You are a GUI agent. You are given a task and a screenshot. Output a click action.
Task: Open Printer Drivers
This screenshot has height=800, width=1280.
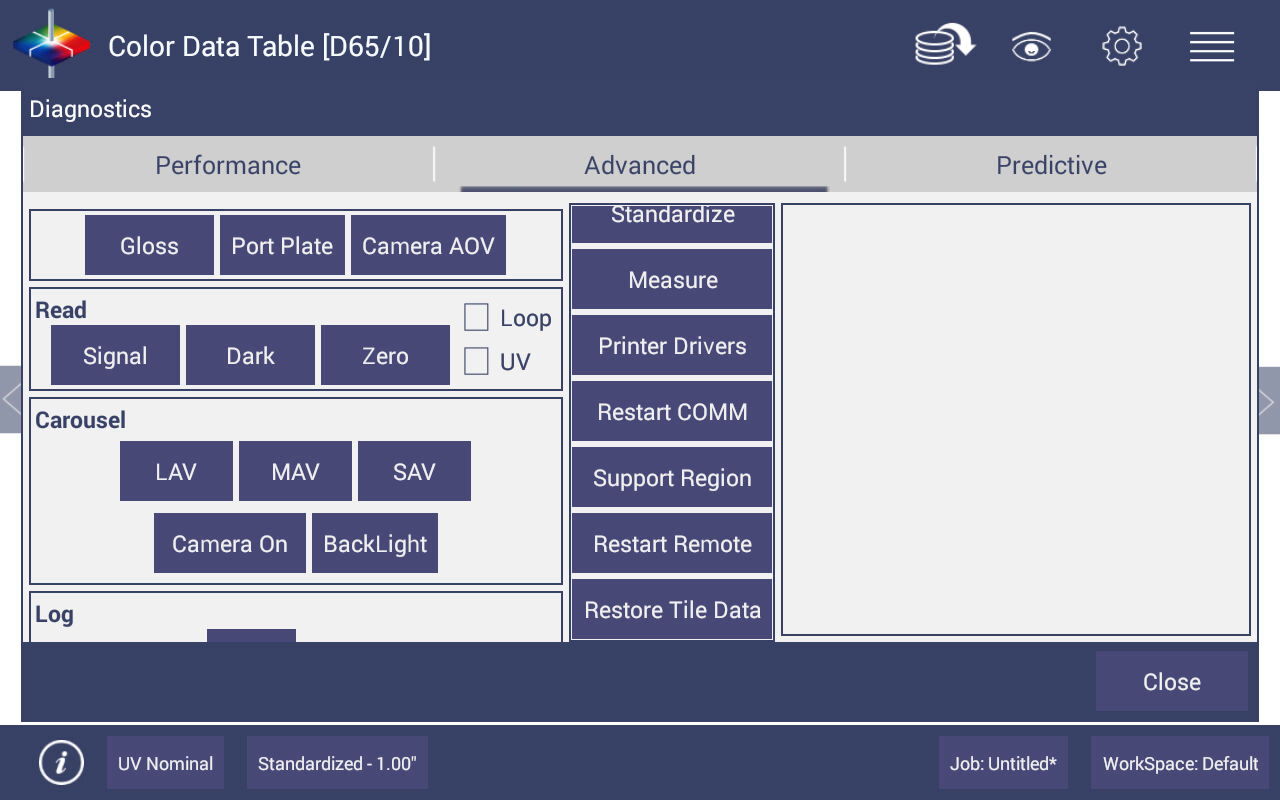click(x=672, y=345)
